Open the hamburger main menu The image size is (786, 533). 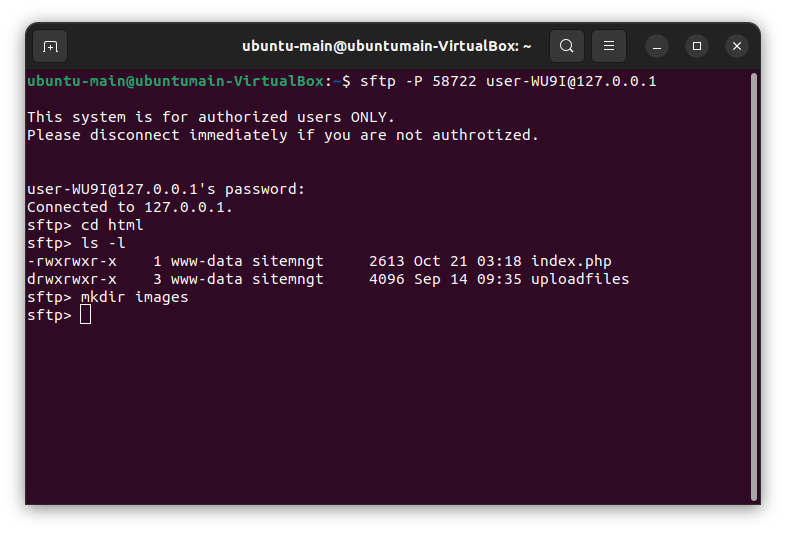[x=609, y=46]
